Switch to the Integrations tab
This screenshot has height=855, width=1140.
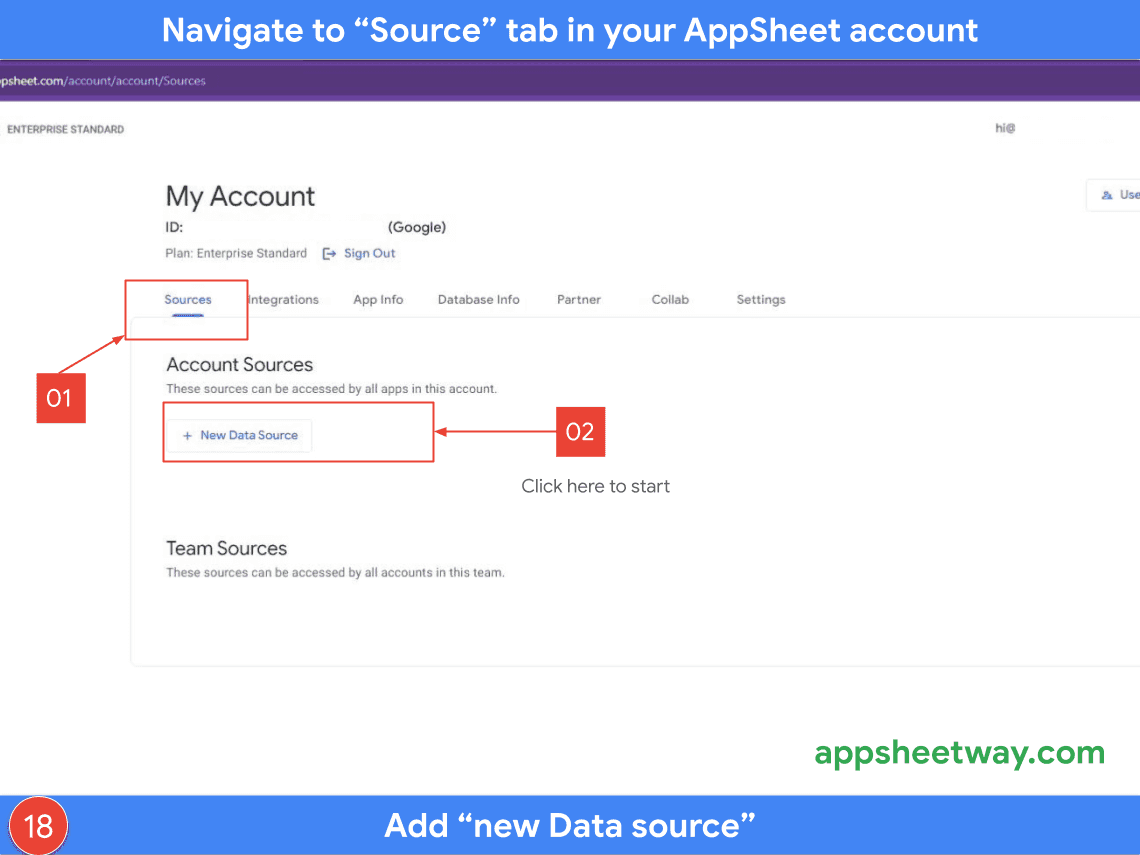[x=284, y=300]
